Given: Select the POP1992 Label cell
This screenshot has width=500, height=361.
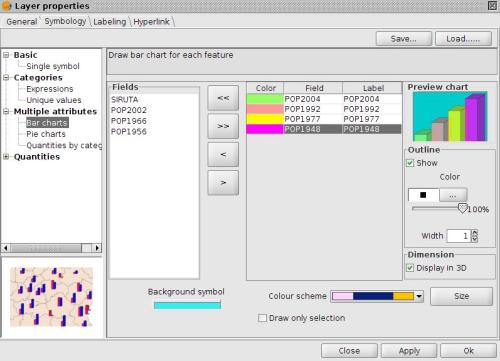Looking at the screenshot, I should click(x=372, y=109).
